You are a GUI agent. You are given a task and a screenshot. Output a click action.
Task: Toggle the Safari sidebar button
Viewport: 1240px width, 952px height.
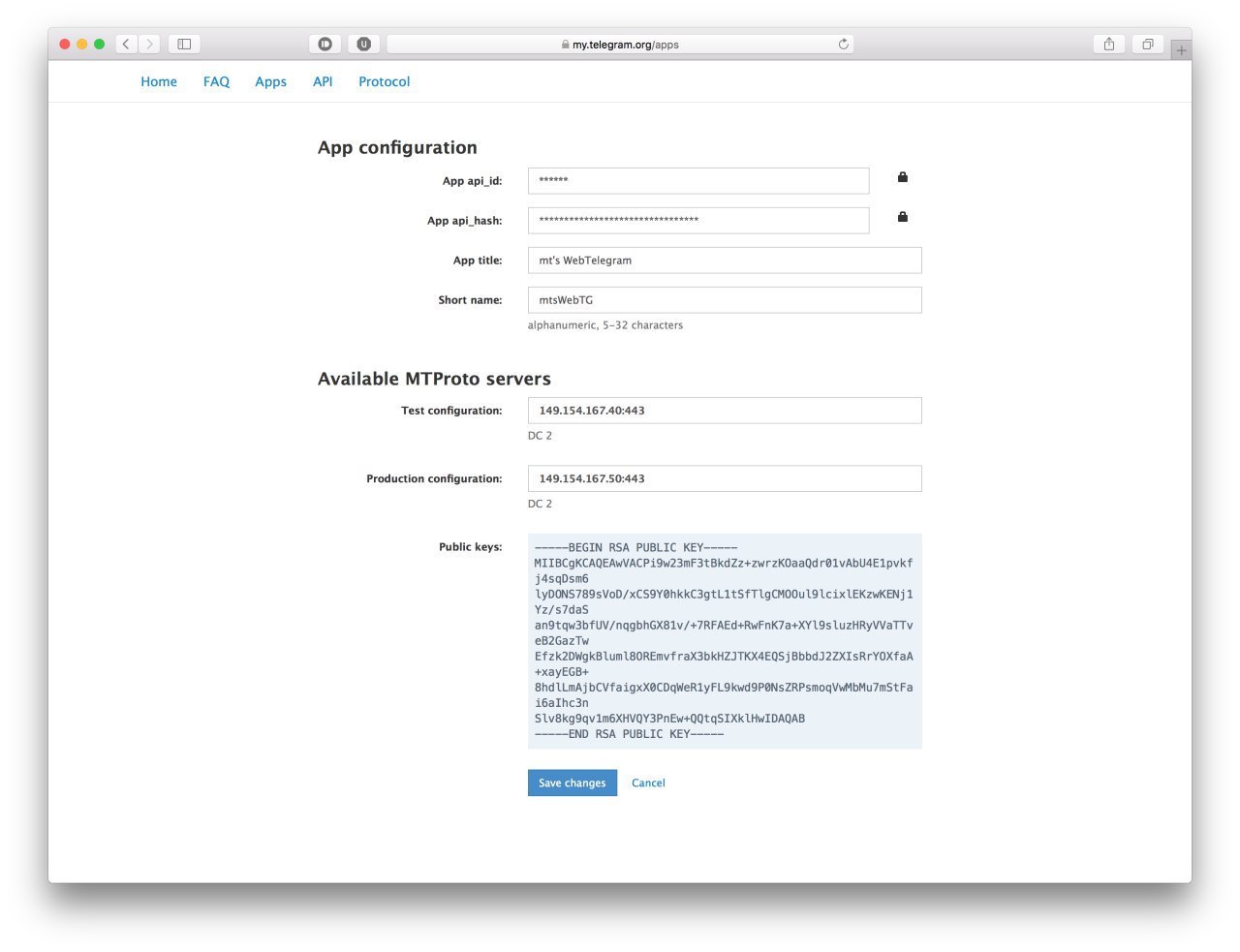coord(184,45)
